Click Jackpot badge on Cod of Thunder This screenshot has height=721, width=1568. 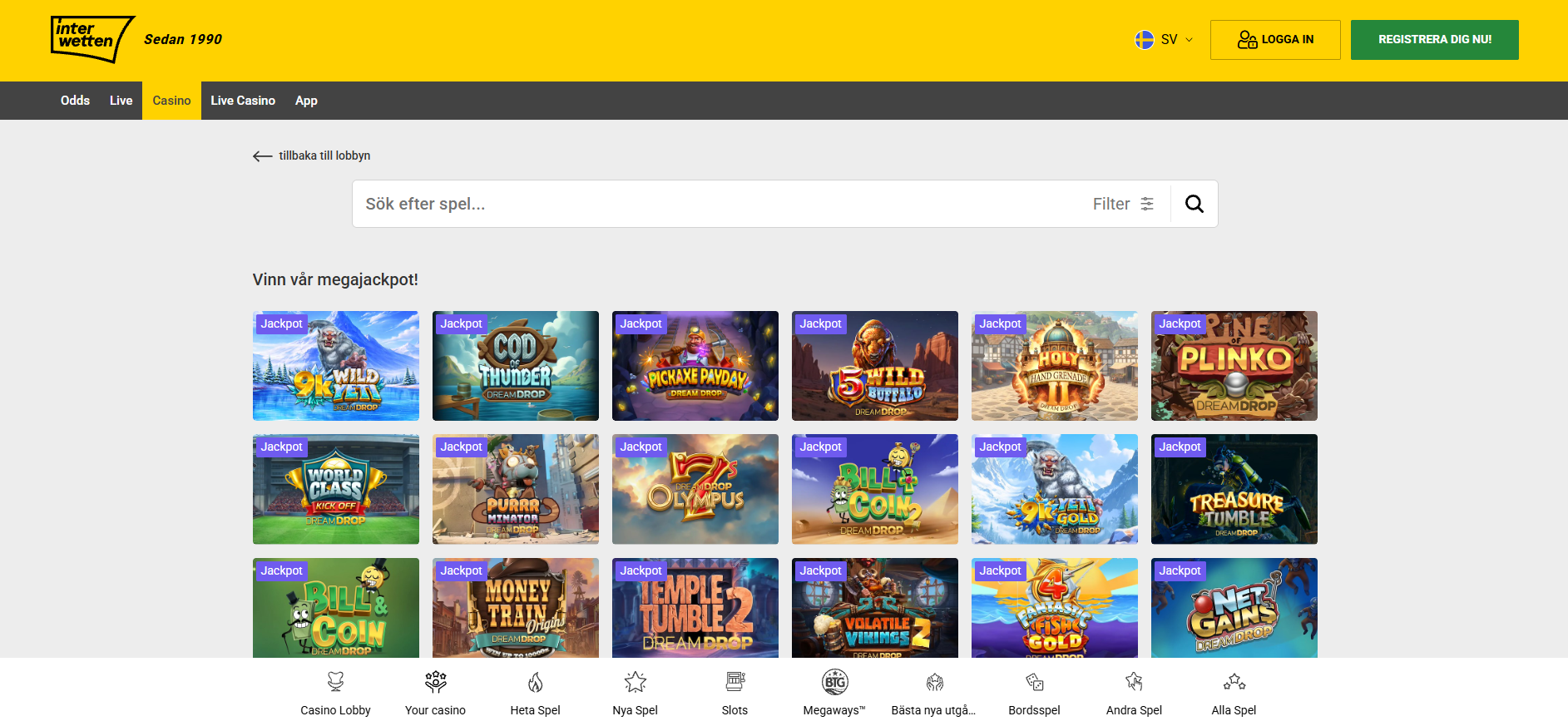[x=461, y=323]
